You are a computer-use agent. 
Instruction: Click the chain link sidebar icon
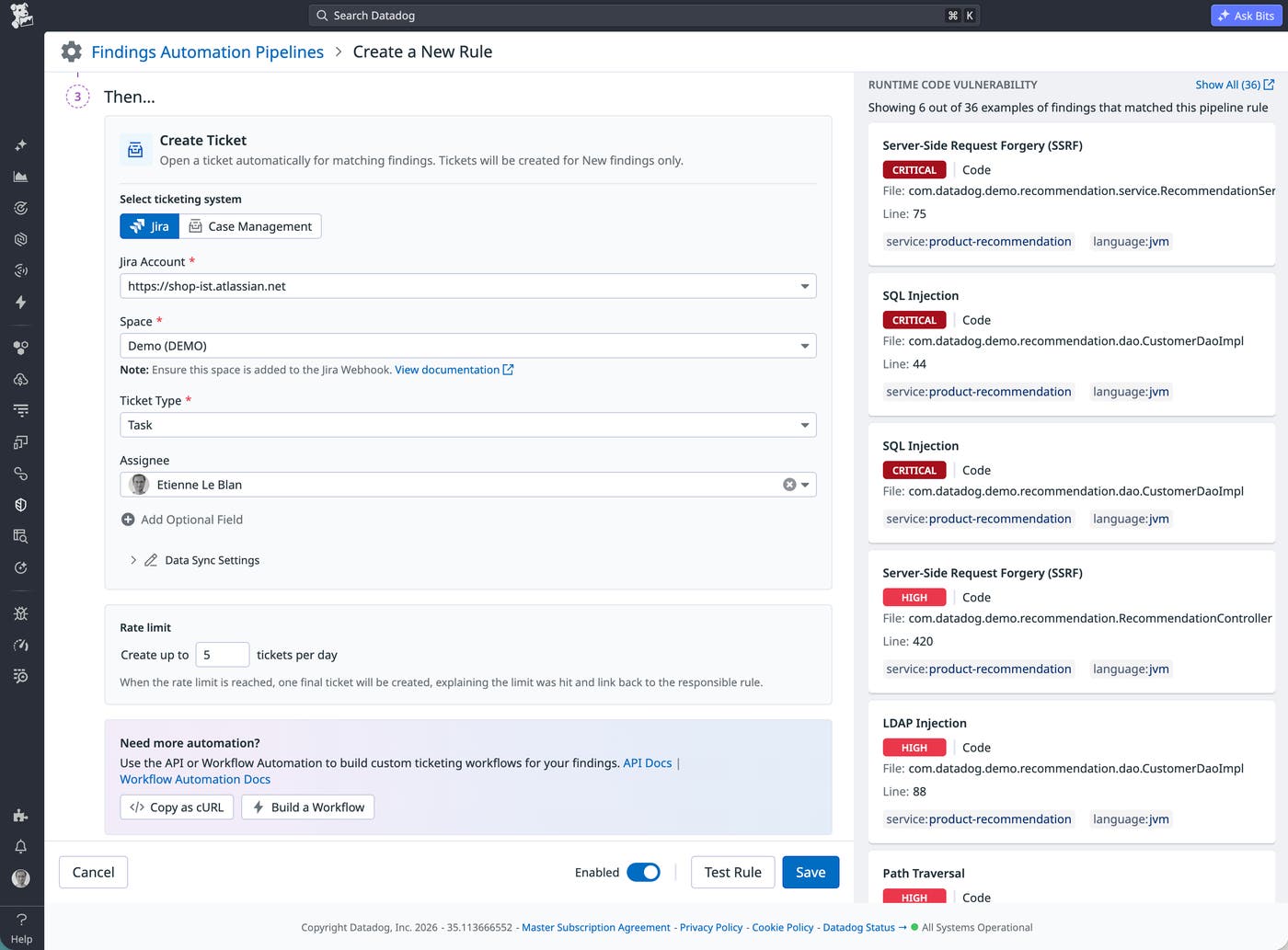click(21, 474)
